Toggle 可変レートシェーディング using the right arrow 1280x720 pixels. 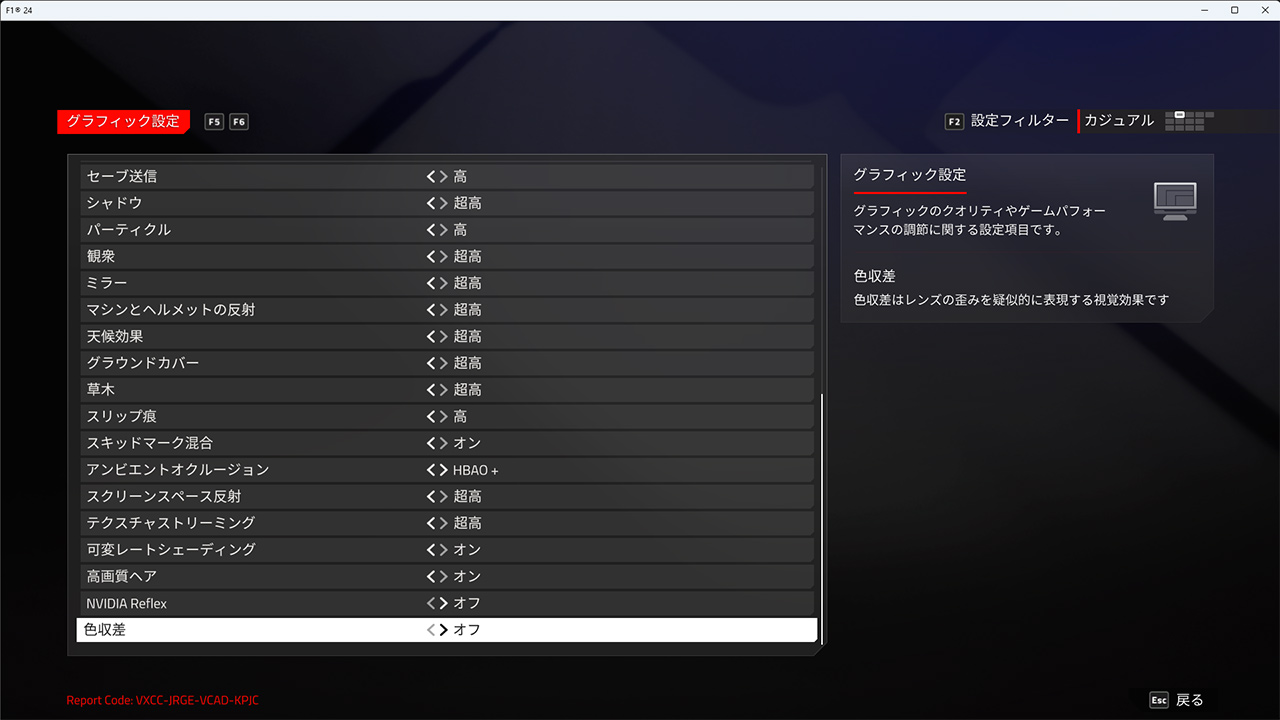(443, 550)
